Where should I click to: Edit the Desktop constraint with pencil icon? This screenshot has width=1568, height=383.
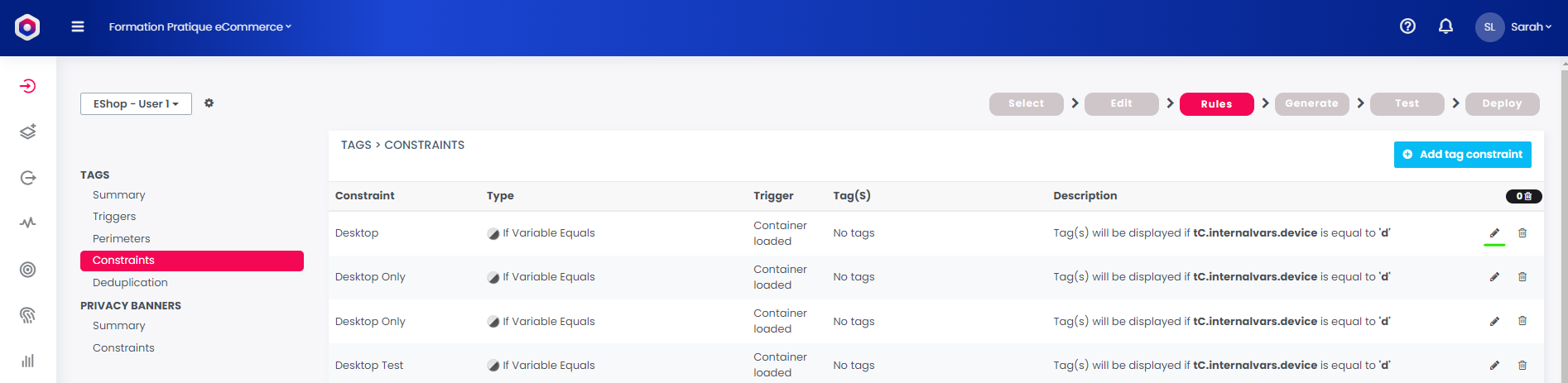(1494, 233)
